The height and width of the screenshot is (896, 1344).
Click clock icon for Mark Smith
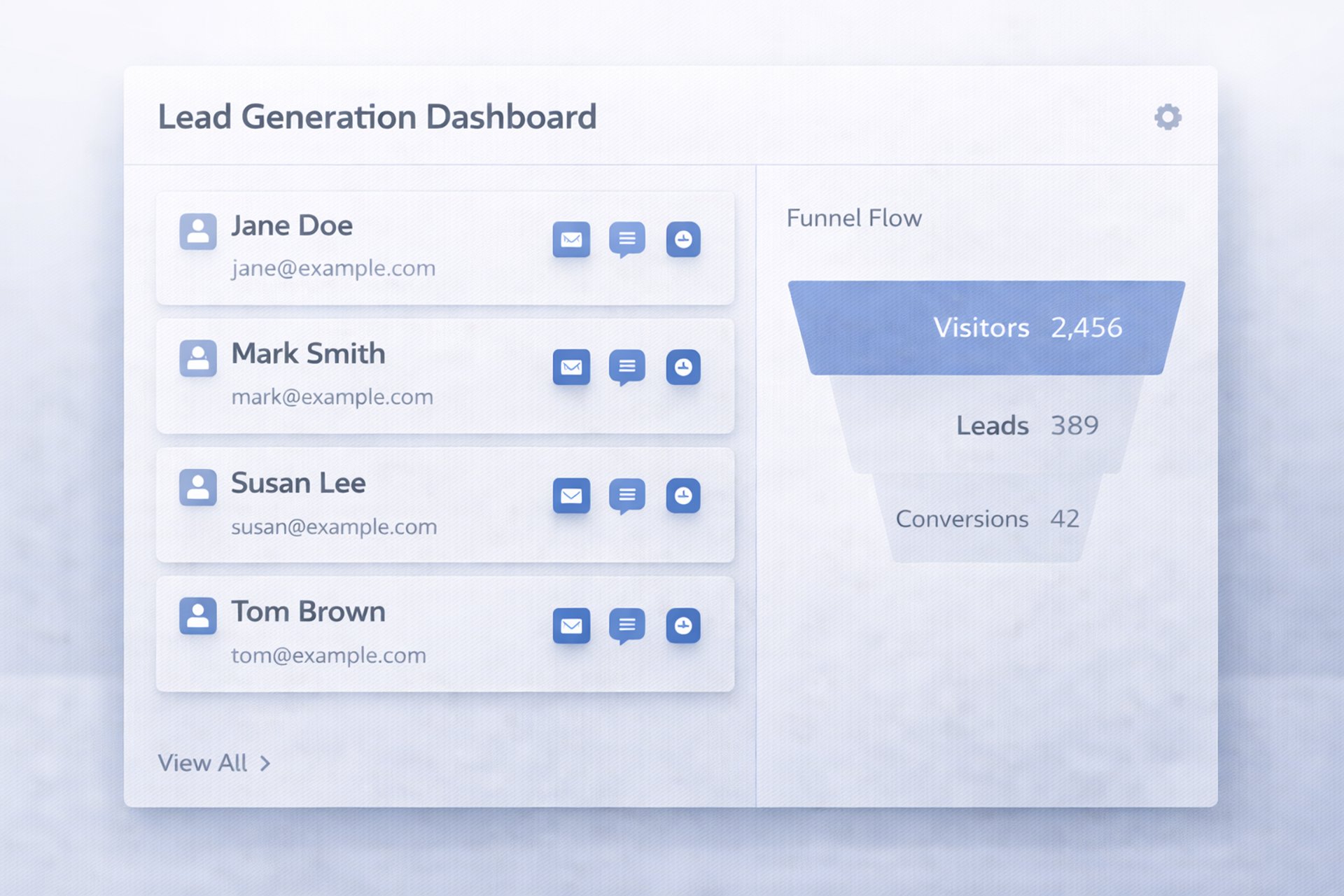pyautogui.click(x=683, y=367)
